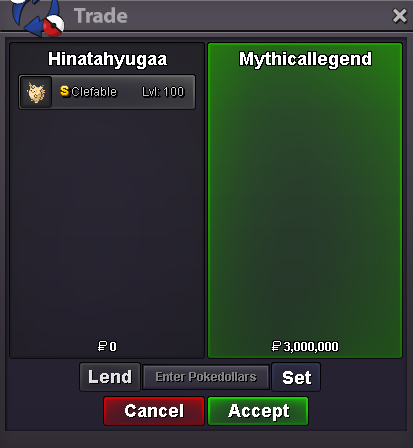Click Hinatahyugaa's 0 Pokedollar amount
This screenshot has height=448, width=413.
click(113, 347)
